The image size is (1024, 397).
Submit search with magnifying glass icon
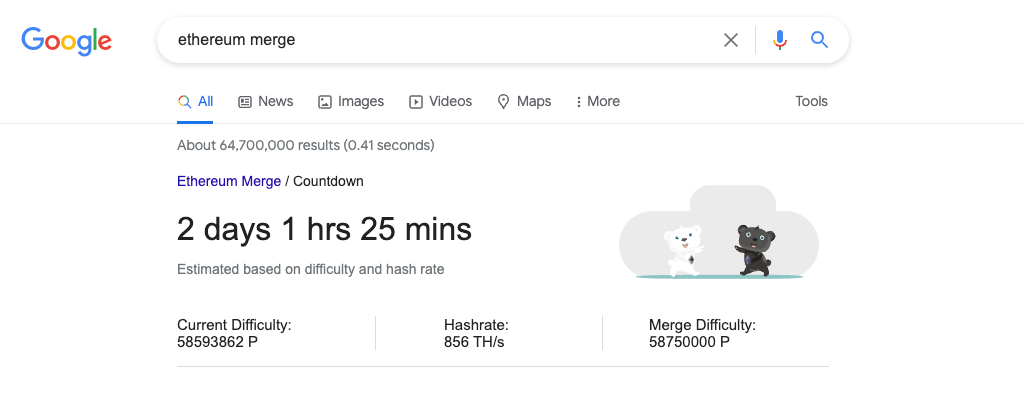[x=820, y=40]
